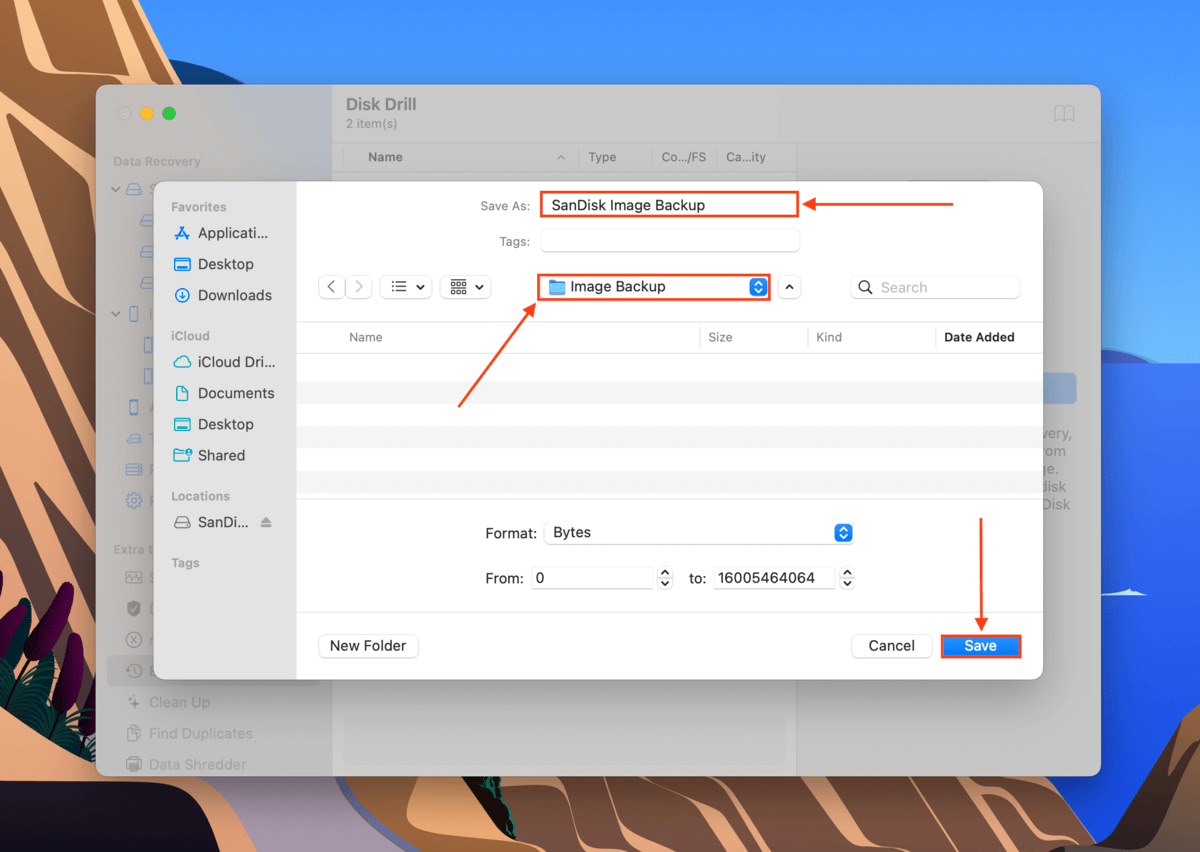This screenshot has height=852, width=1200.
Task: Click the Clean Up sparkle icon
Action: click(x=133, y=702)
